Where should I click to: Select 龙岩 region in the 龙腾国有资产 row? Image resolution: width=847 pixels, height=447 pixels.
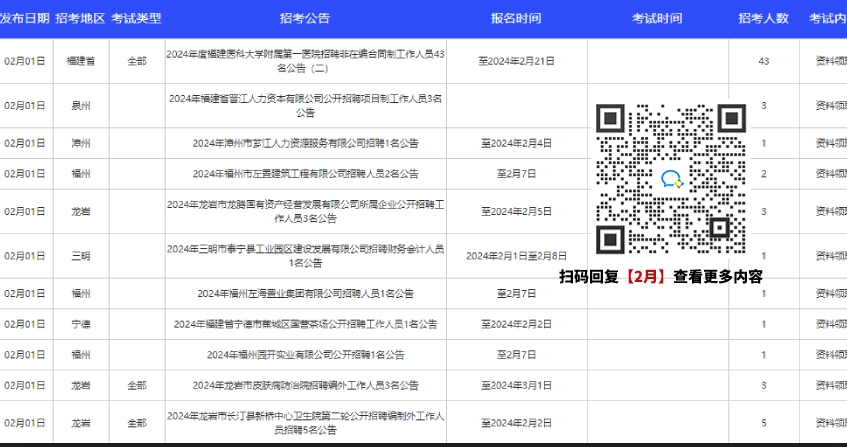click(x=81, y=211)
